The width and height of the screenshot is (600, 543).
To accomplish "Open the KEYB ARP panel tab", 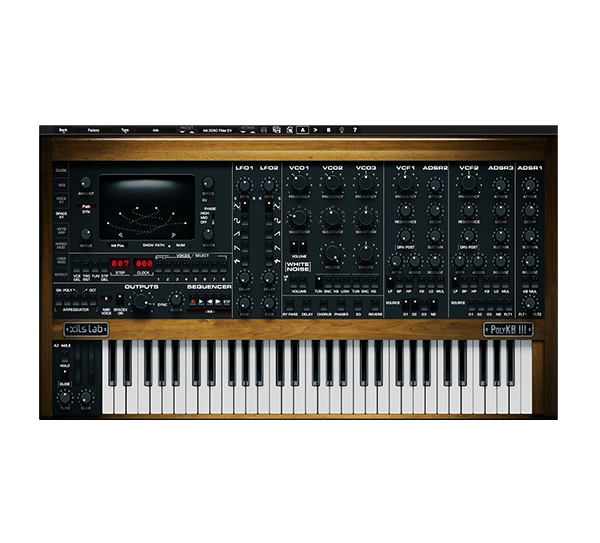I will pyautogui.click(x=61, y=230).
